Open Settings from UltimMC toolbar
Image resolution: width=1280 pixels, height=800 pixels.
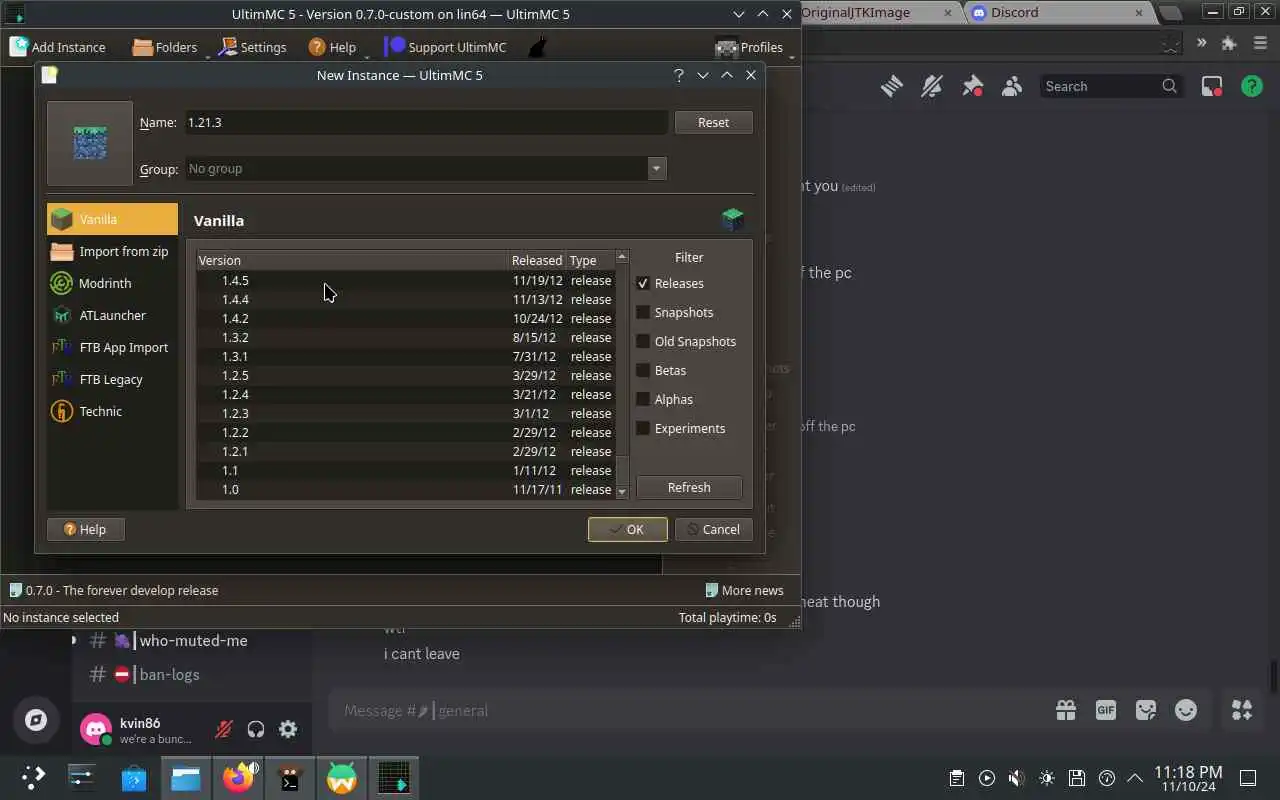point(253,47)
